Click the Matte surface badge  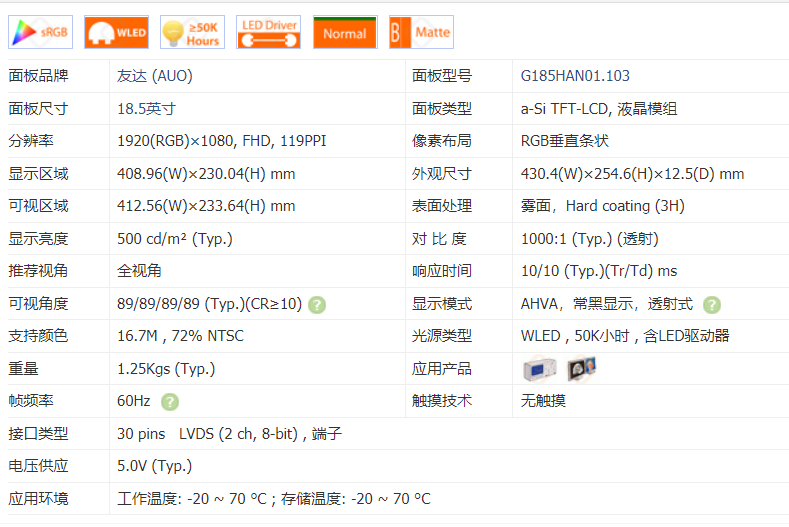pyautogui.click(x=421, y=32)
